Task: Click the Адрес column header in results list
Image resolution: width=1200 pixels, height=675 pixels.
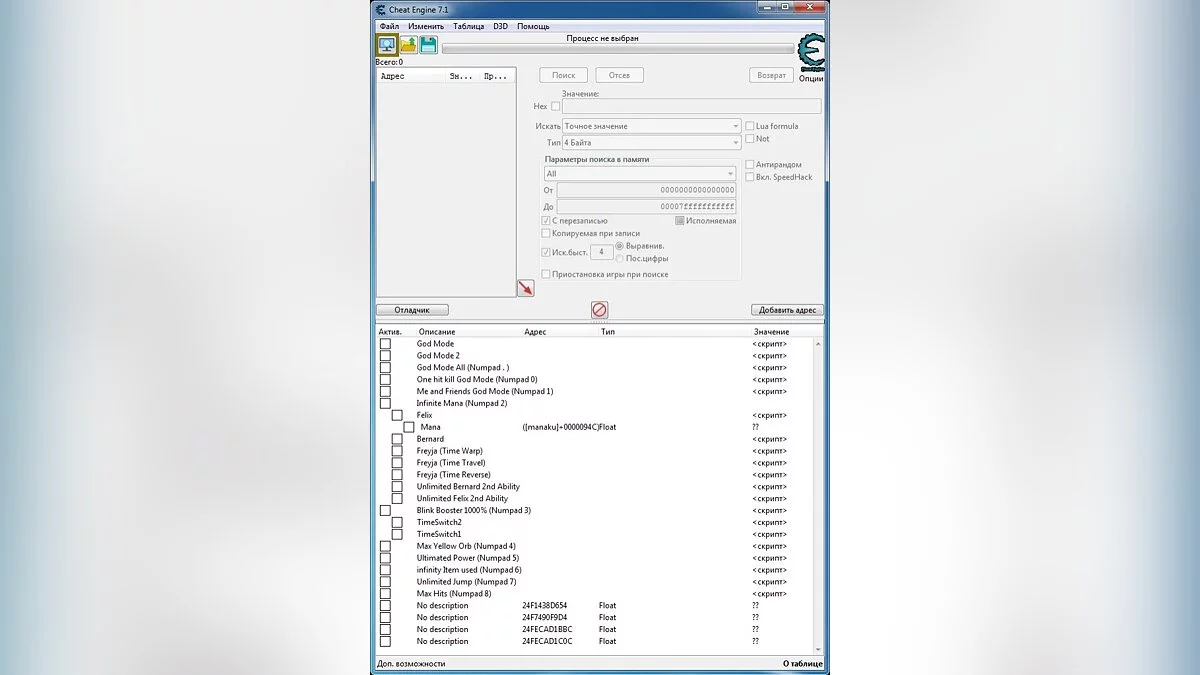Action: coord(393,76)
